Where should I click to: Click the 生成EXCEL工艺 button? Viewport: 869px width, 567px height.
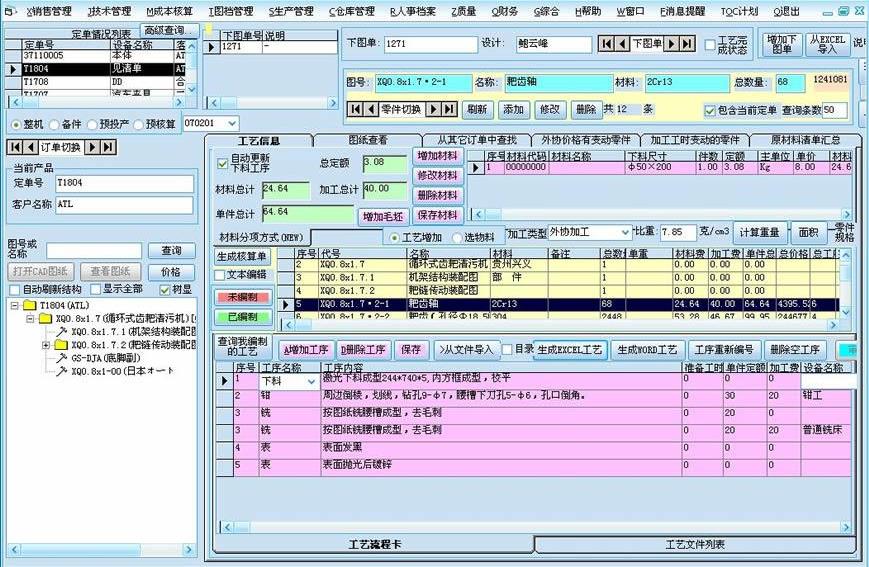(x=569, y=350)
